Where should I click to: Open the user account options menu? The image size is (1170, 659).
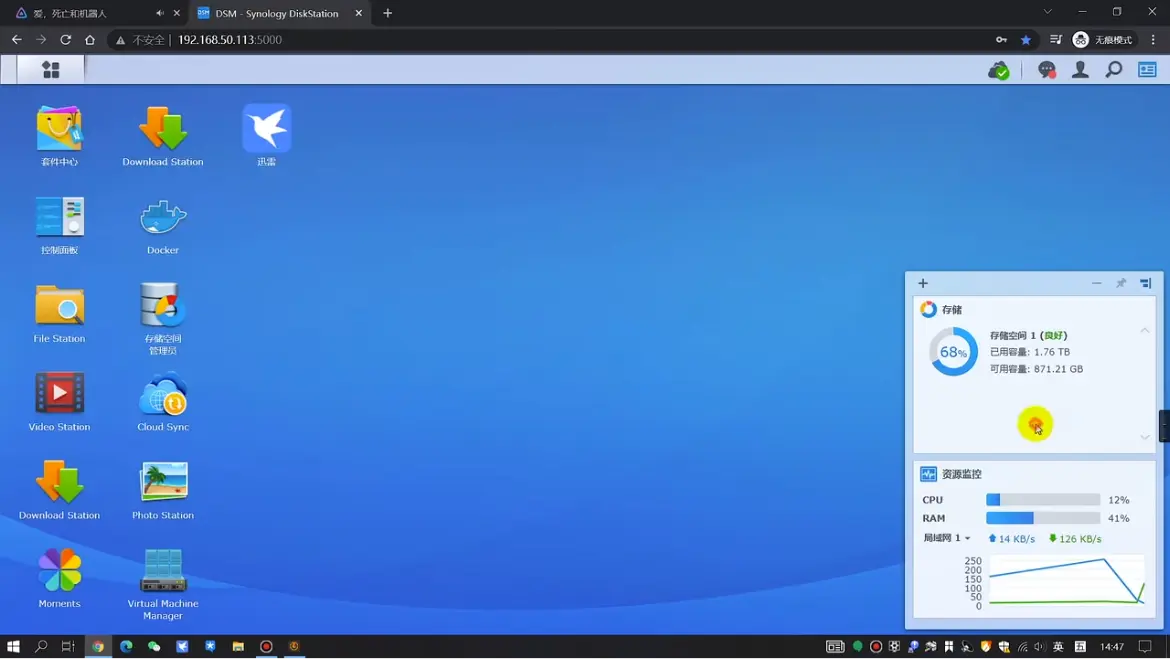click(1080, 70)
